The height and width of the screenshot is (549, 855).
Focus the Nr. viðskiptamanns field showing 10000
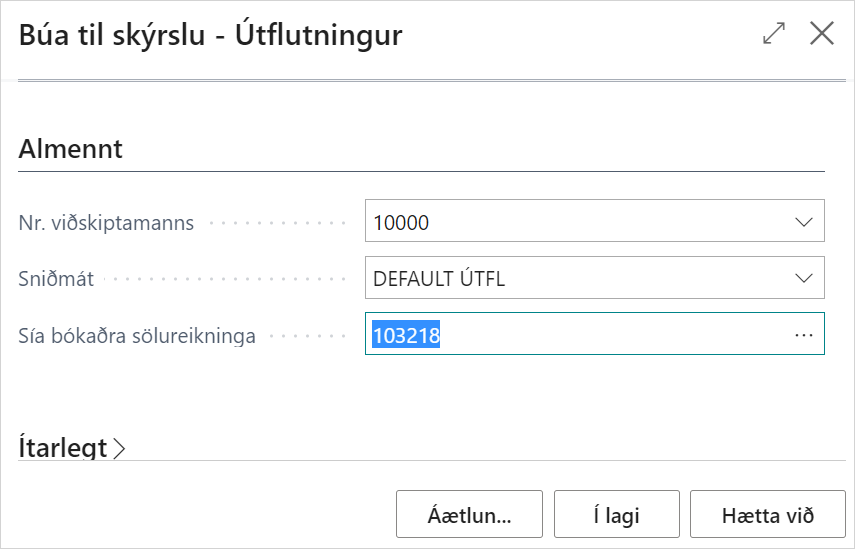point(570,222)
